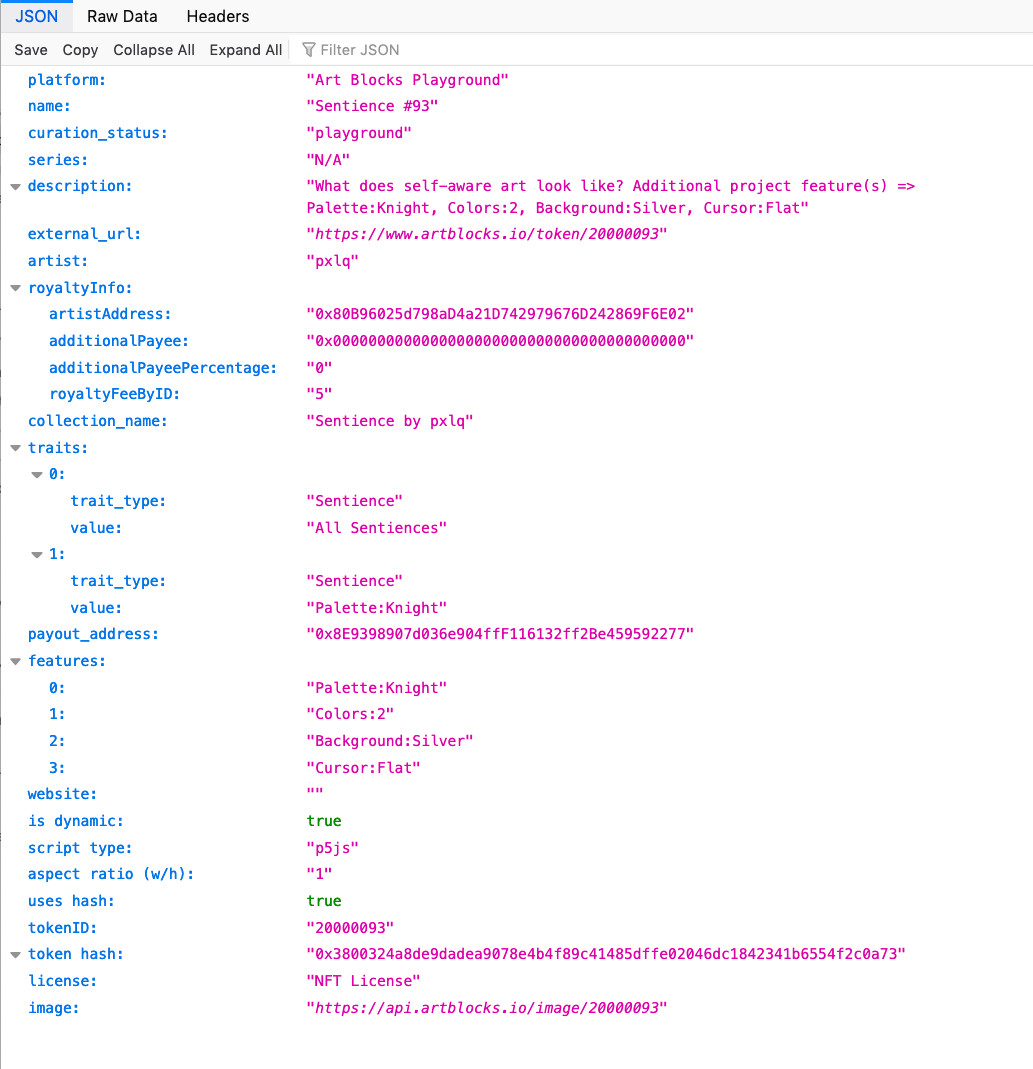Select value "NFT License"
Screen dimensions: 1033x1069
363,981
